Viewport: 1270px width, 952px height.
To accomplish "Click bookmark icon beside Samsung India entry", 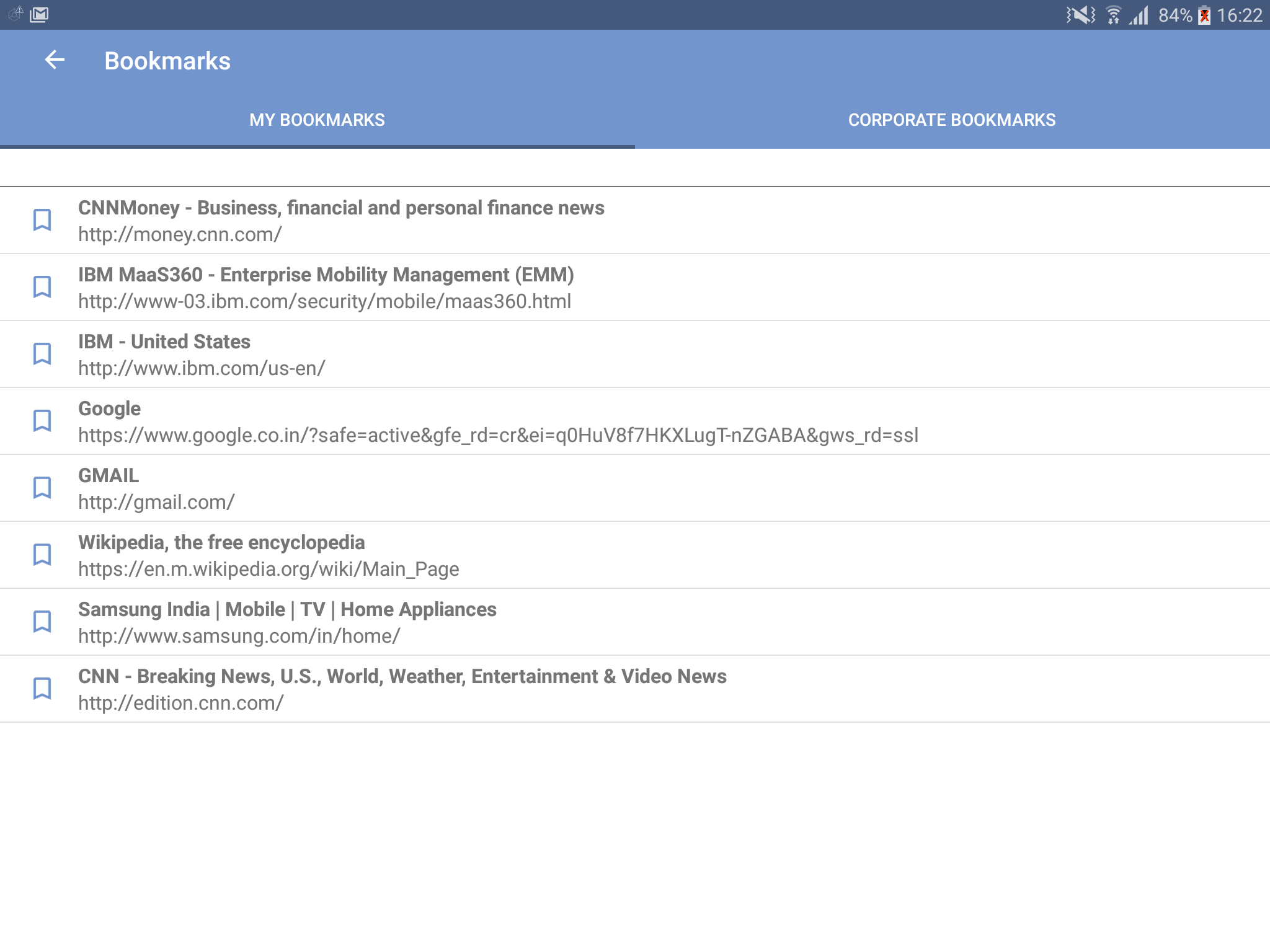I will (x=42, y=622).
